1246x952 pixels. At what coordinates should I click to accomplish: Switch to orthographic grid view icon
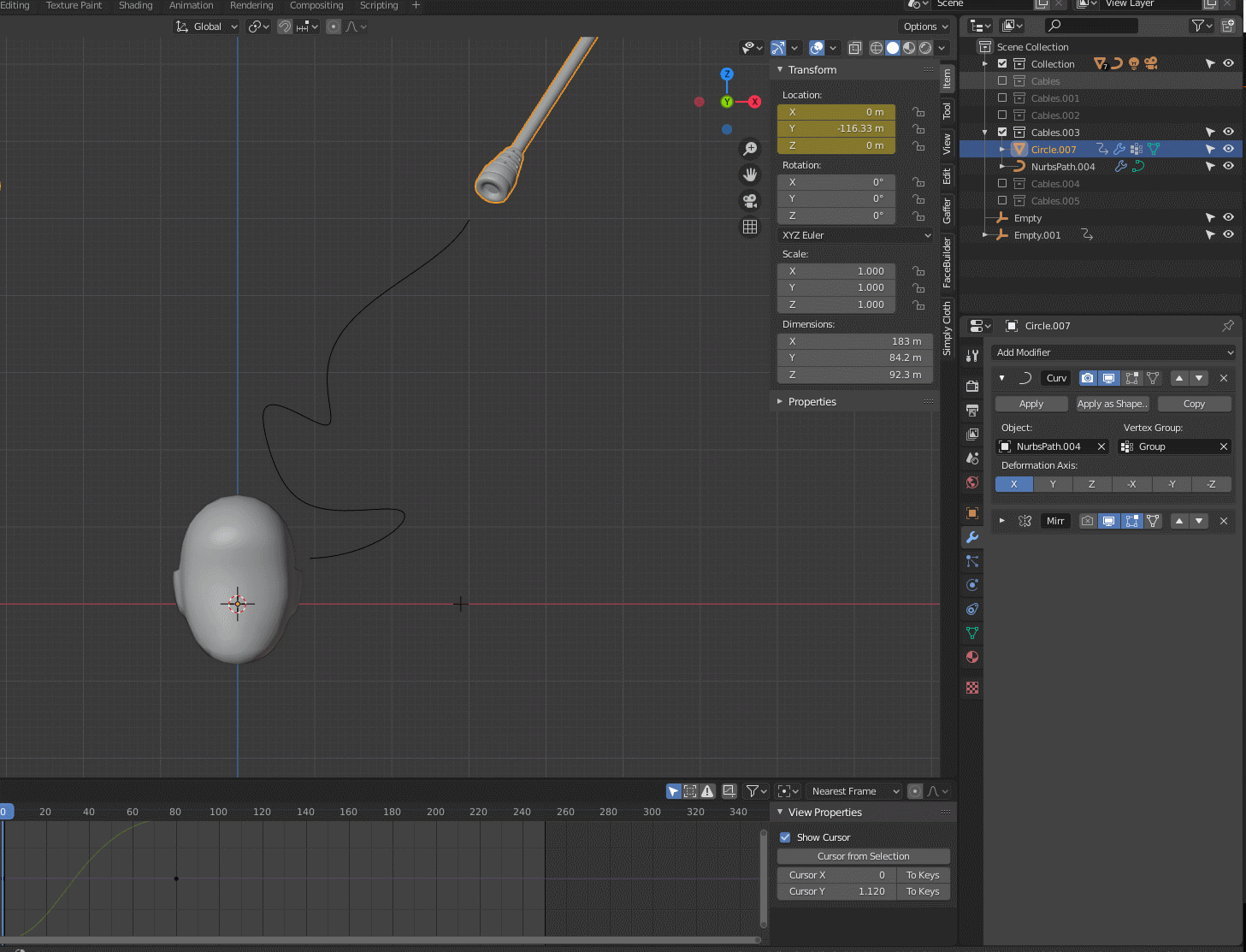[x=750, y=227]
